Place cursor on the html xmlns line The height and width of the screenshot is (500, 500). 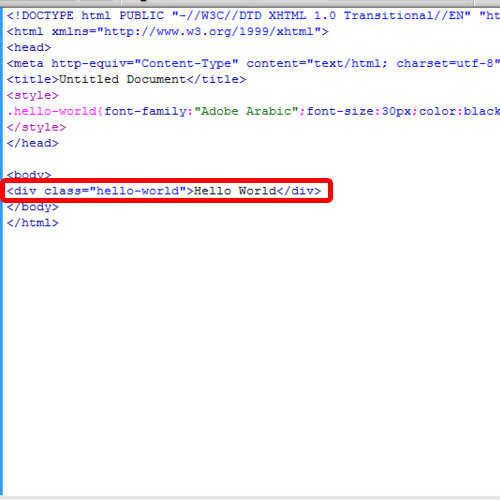(x=167, y=31)
